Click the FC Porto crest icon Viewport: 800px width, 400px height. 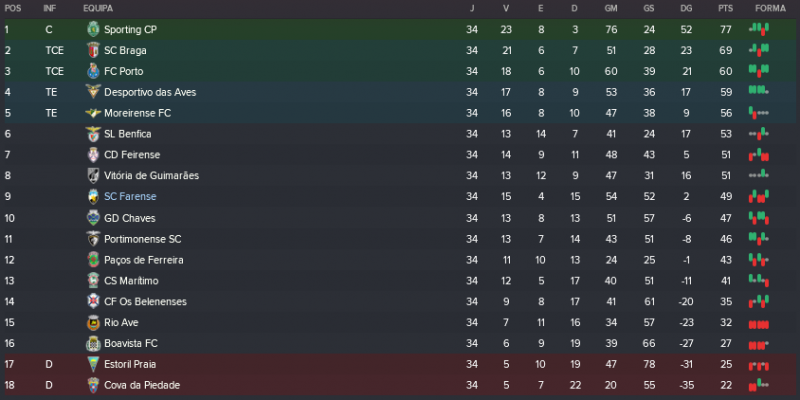coord(93,71)
